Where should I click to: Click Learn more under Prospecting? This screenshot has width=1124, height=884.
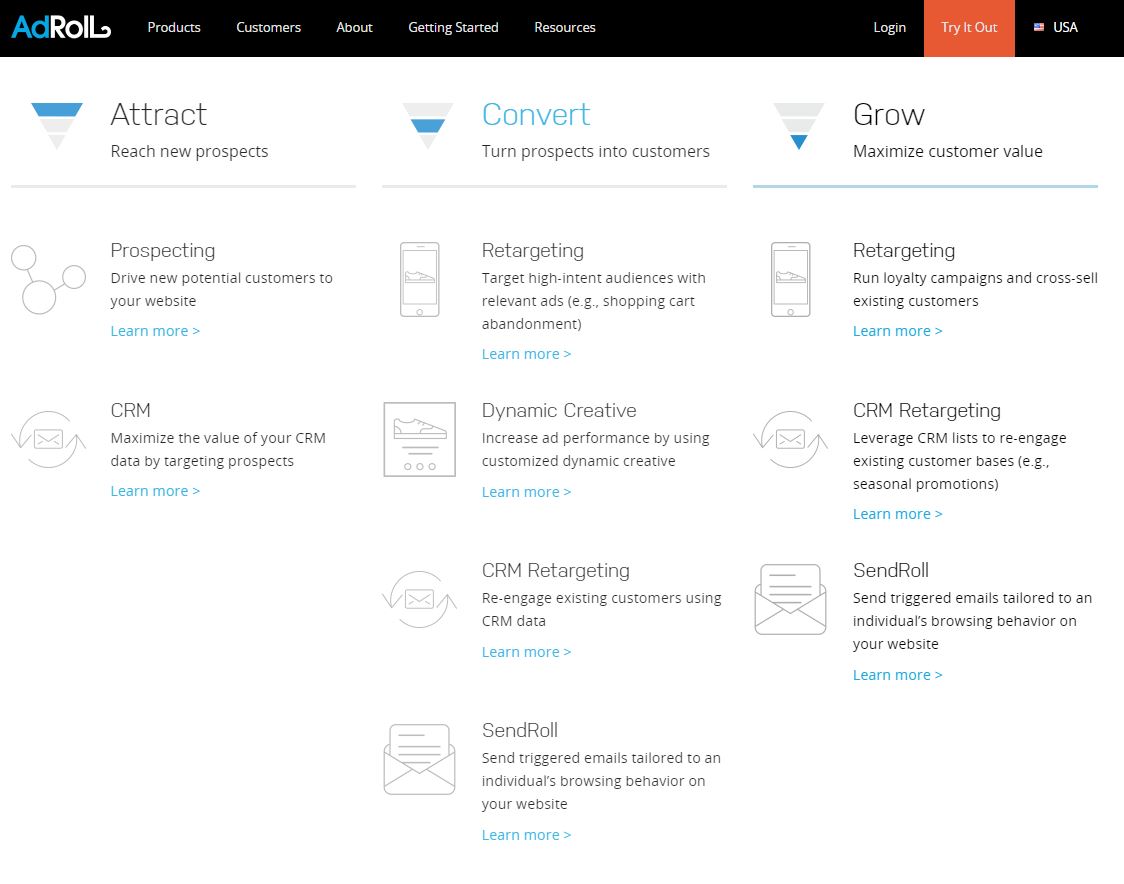click(155, 331)
